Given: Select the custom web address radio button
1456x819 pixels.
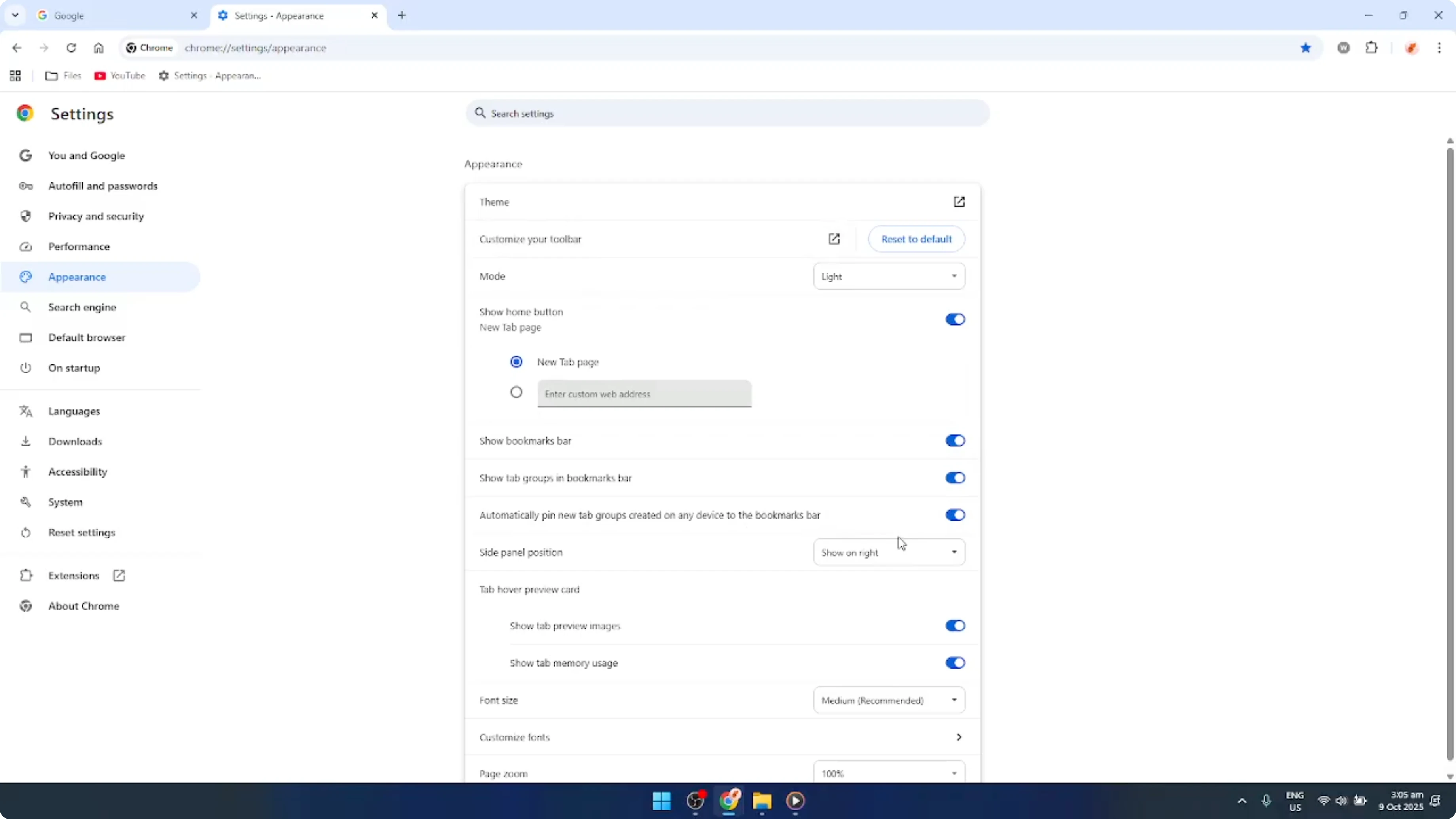Looking at the screenshot, I should (516, 392).
